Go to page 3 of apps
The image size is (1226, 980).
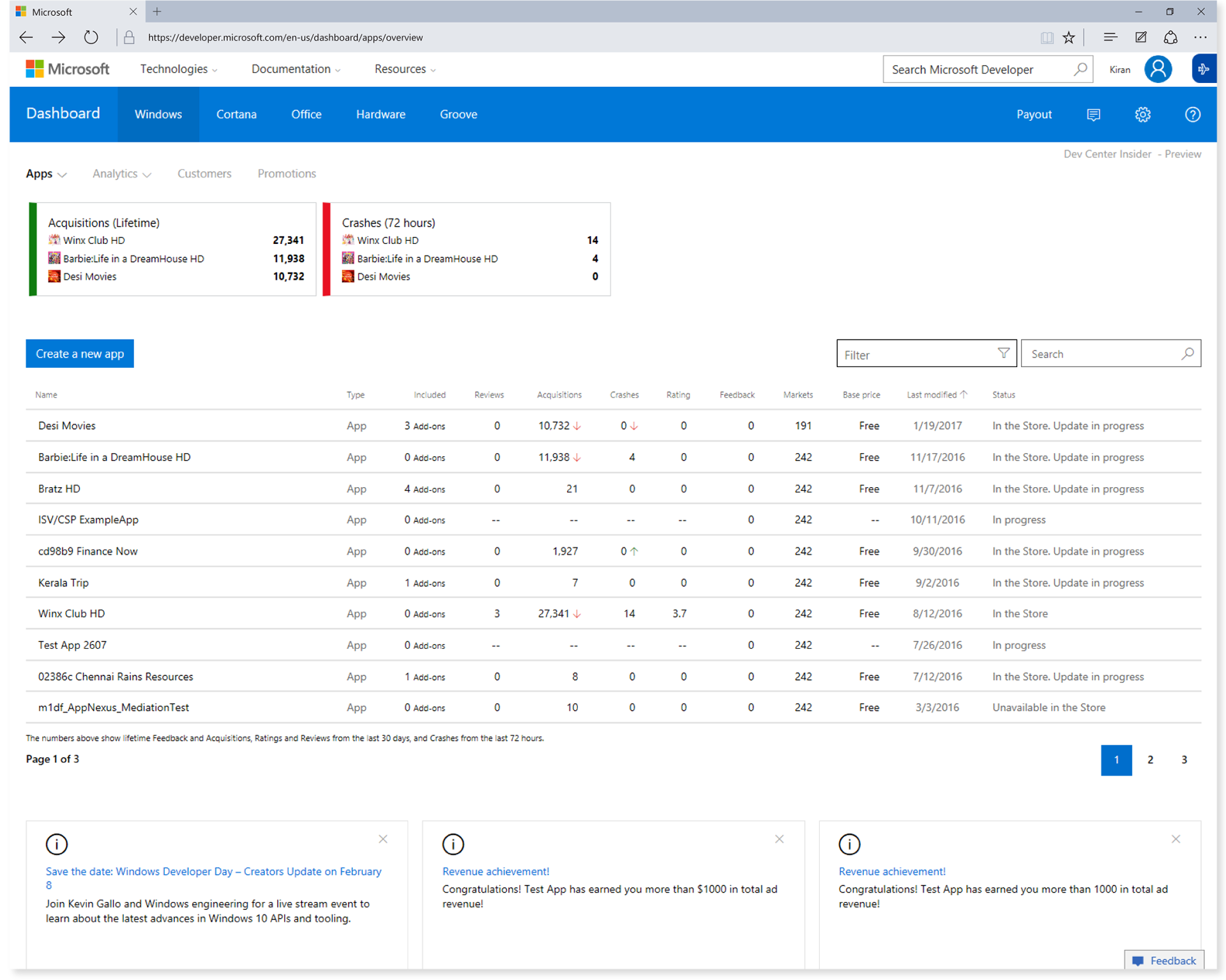(1184, 760)
